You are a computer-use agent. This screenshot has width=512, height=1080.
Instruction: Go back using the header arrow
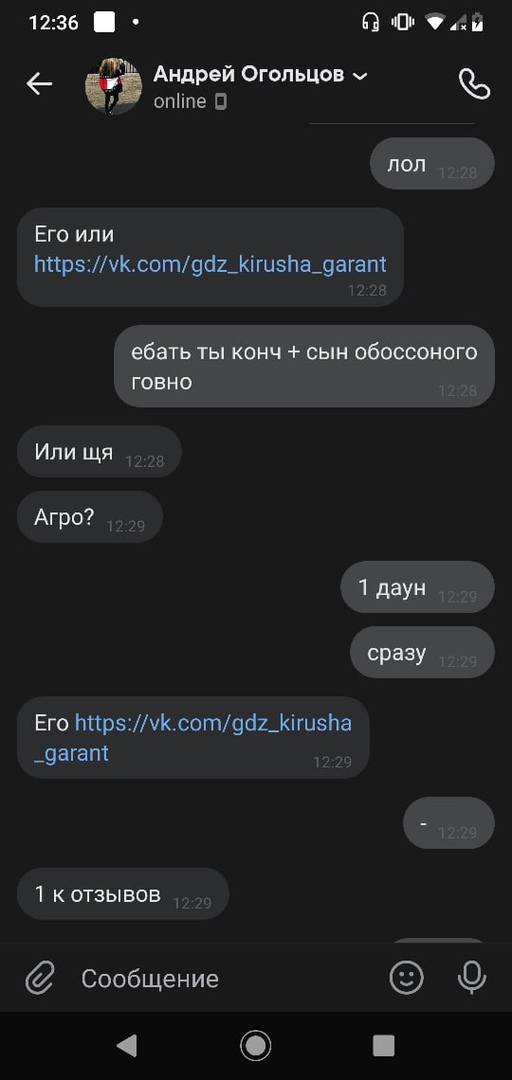coord(39,84)
